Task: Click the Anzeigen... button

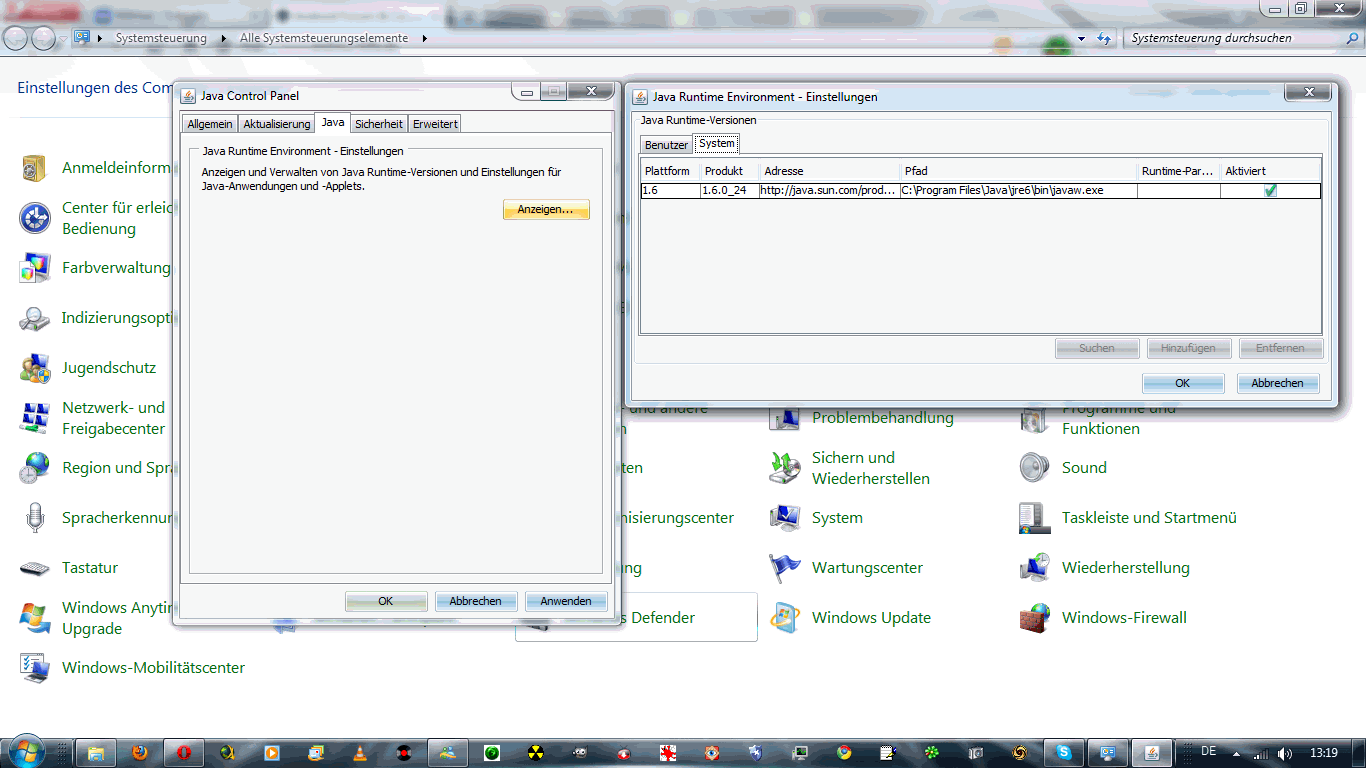Action: [546, 210]
